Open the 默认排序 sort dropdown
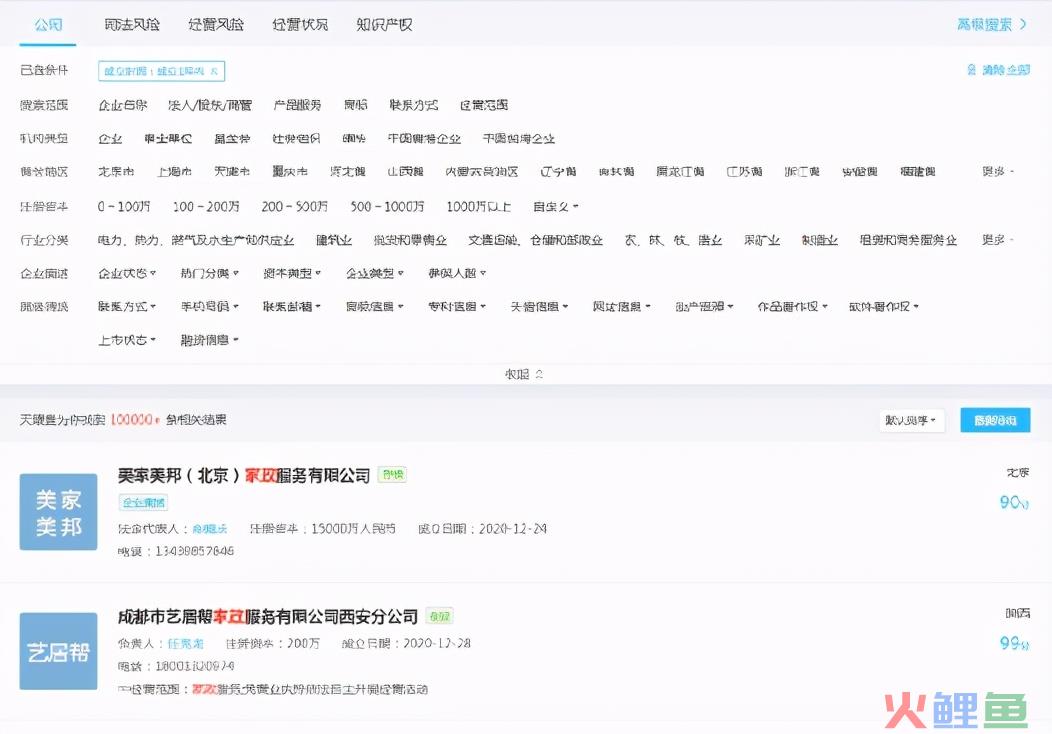Image resolution: width=1052 pixels, height=734 pixels. pos(912,421)
